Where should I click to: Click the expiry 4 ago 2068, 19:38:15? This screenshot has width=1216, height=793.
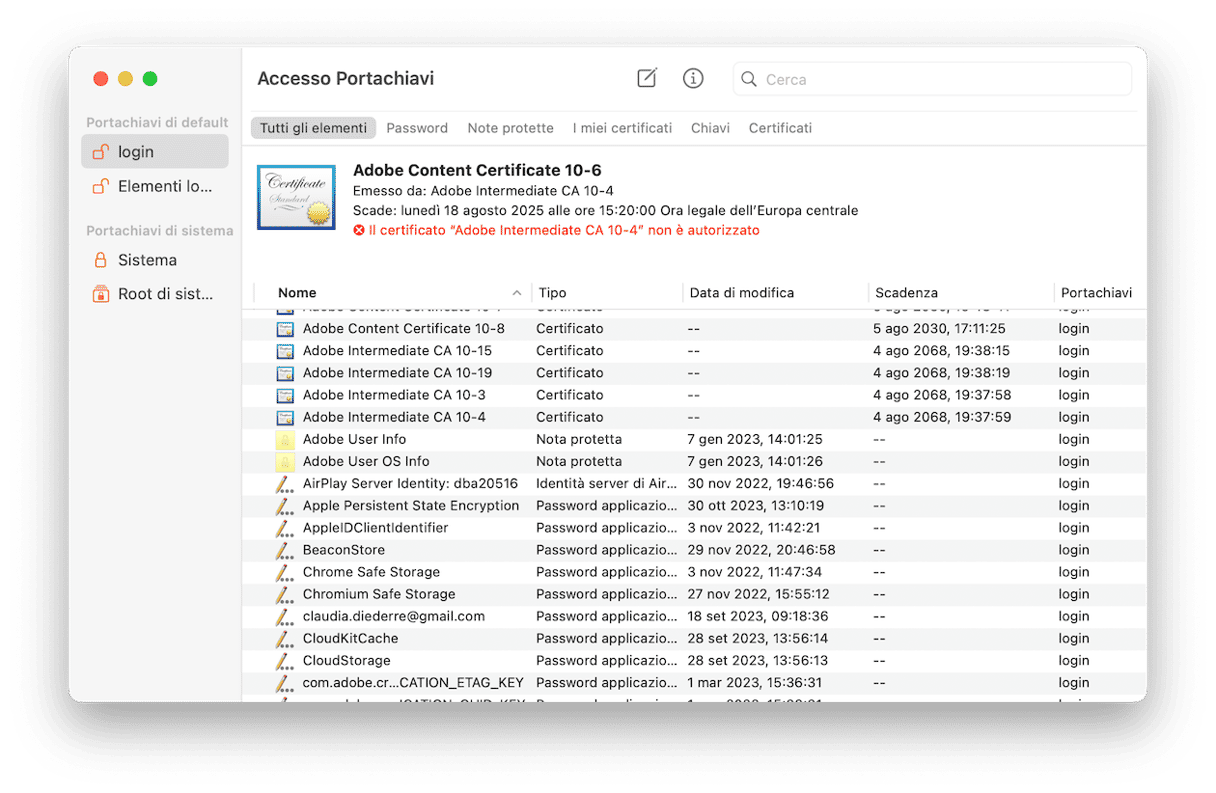pos(942,351)
